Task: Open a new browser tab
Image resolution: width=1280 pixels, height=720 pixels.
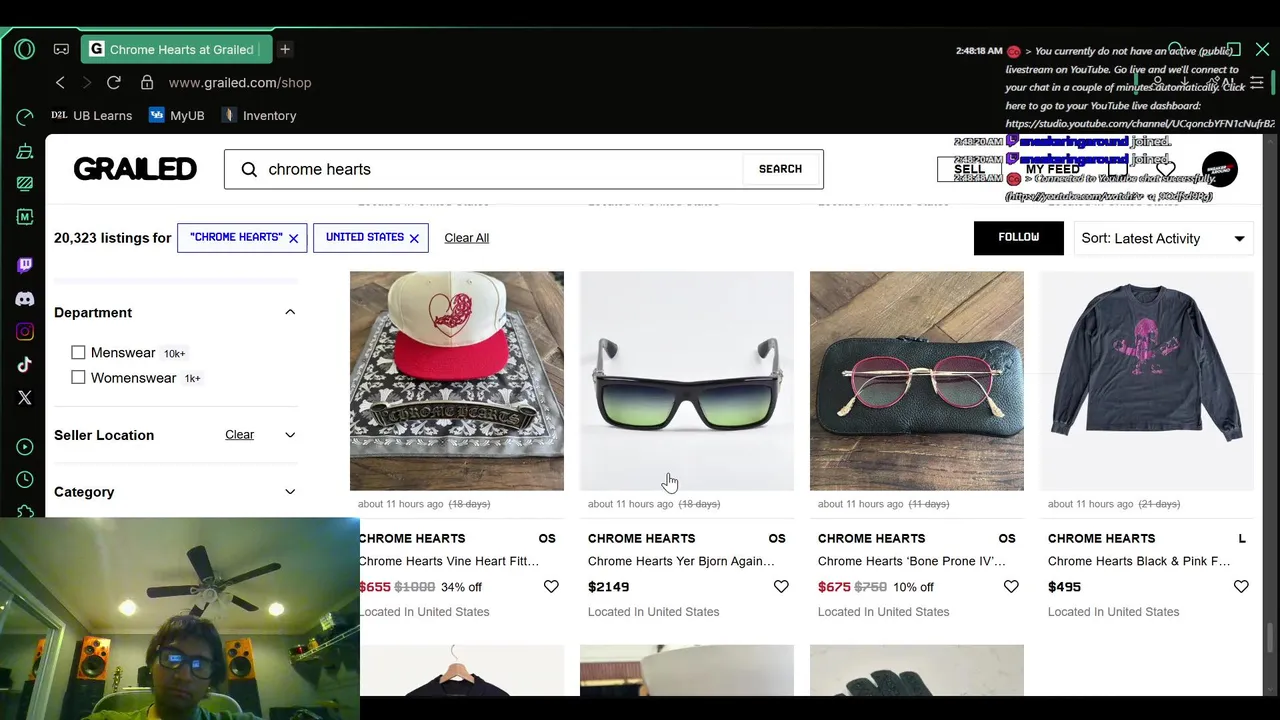Action: click(x=285, y=49)
